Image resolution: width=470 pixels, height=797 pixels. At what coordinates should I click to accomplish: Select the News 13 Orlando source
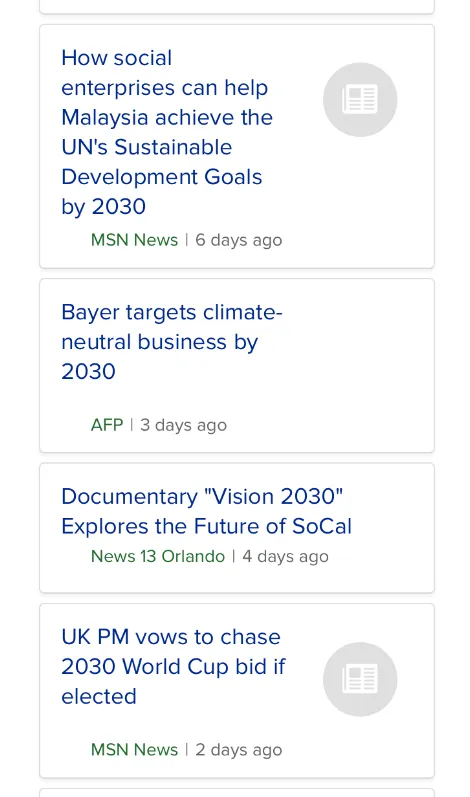158,556
